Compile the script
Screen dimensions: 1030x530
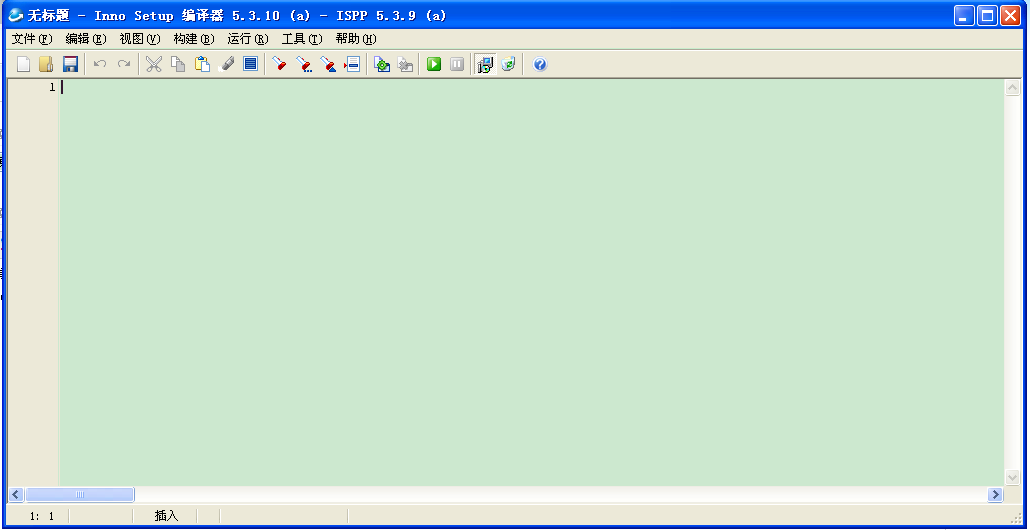(382, 64)
